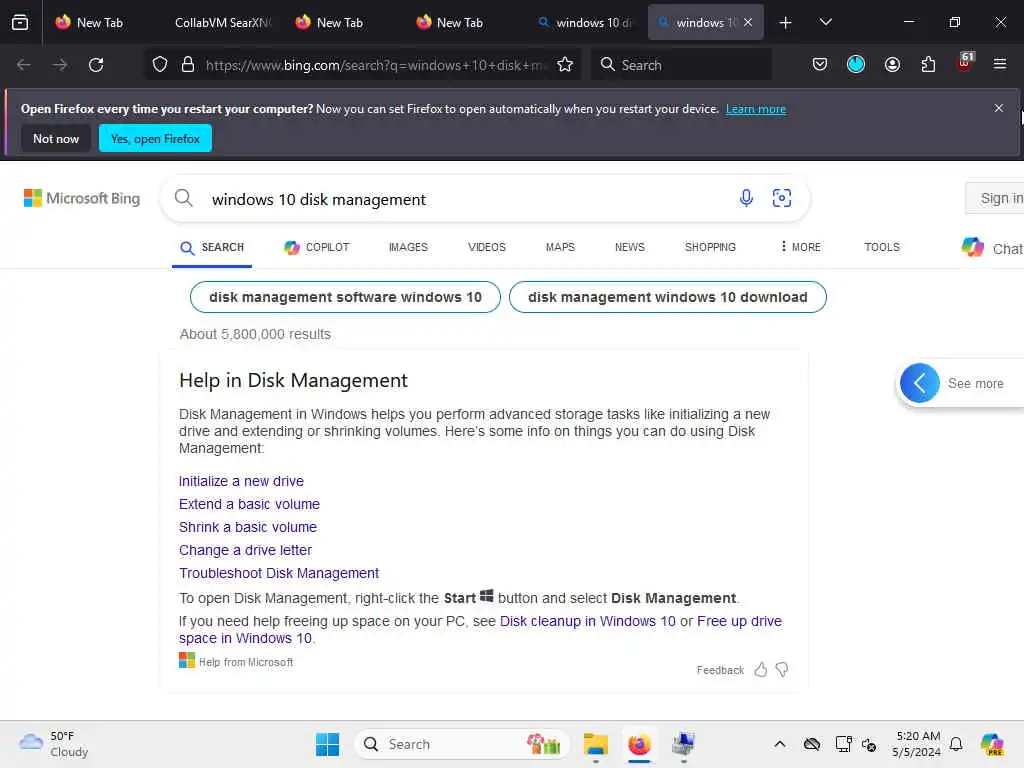Open Change a drive letter link
Viewport: 1024px width, 768px height.
pos(246,550)
